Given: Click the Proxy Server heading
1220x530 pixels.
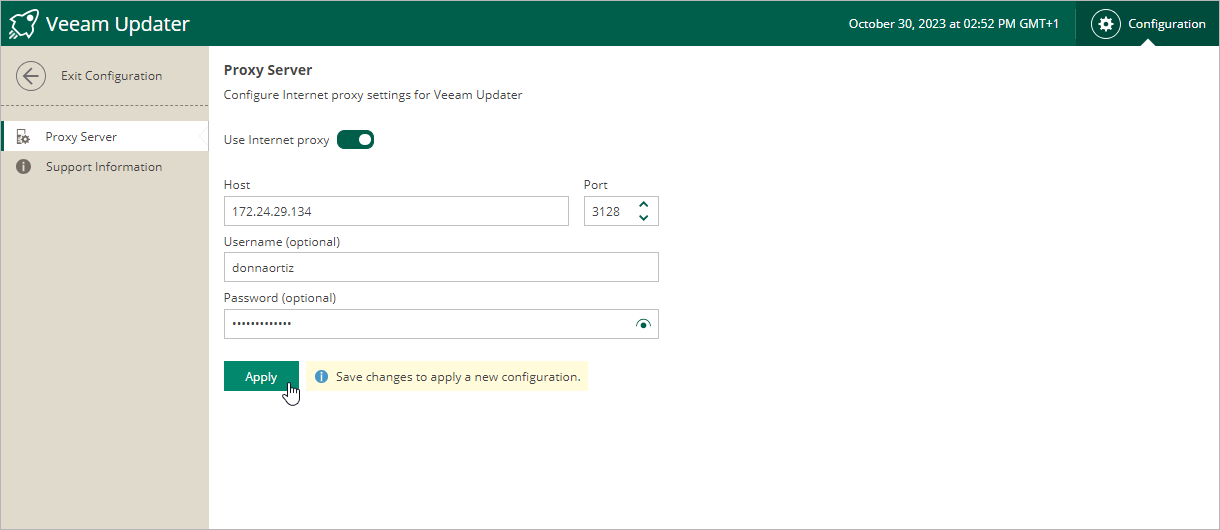Looking at the screenshot, I should coord(268,70).
